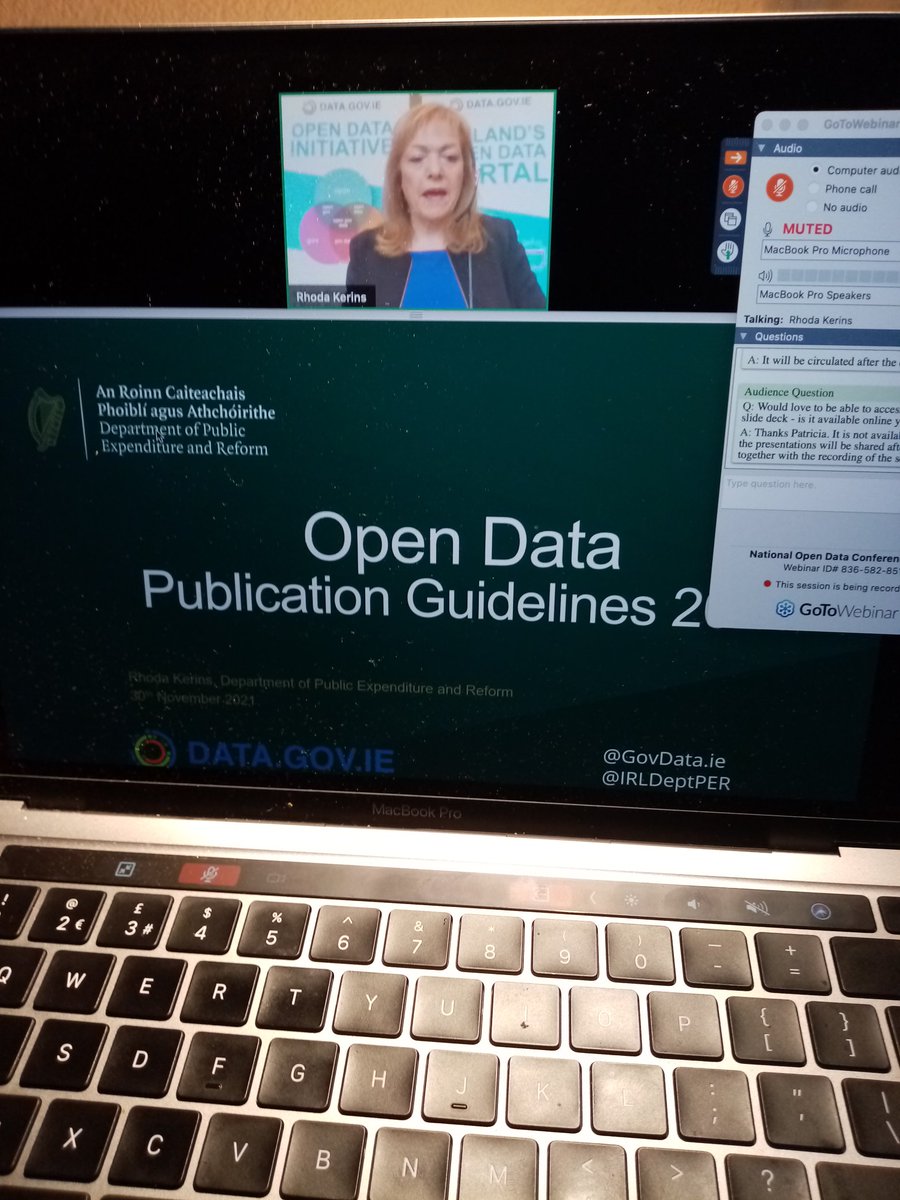Viewport: 900px width, 1200px height.
Task: Click the red MUTED status label
Action: click(x=807, y=229)
